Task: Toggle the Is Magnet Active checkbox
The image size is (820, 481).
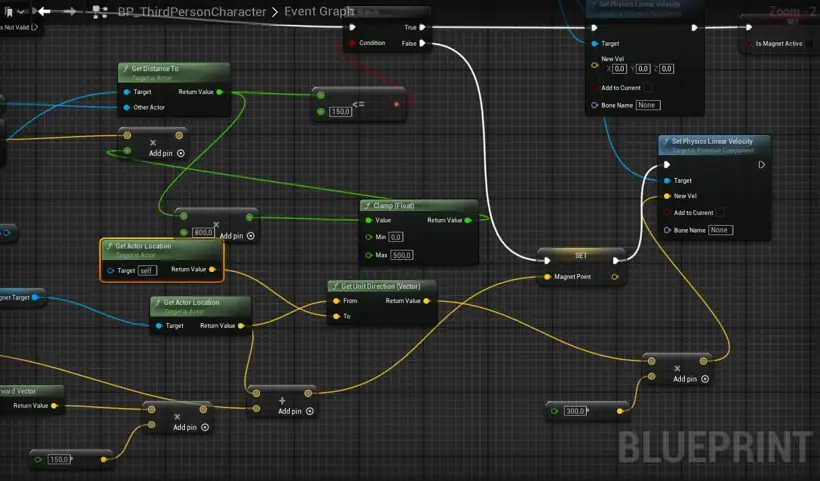Action: (810, 44)
